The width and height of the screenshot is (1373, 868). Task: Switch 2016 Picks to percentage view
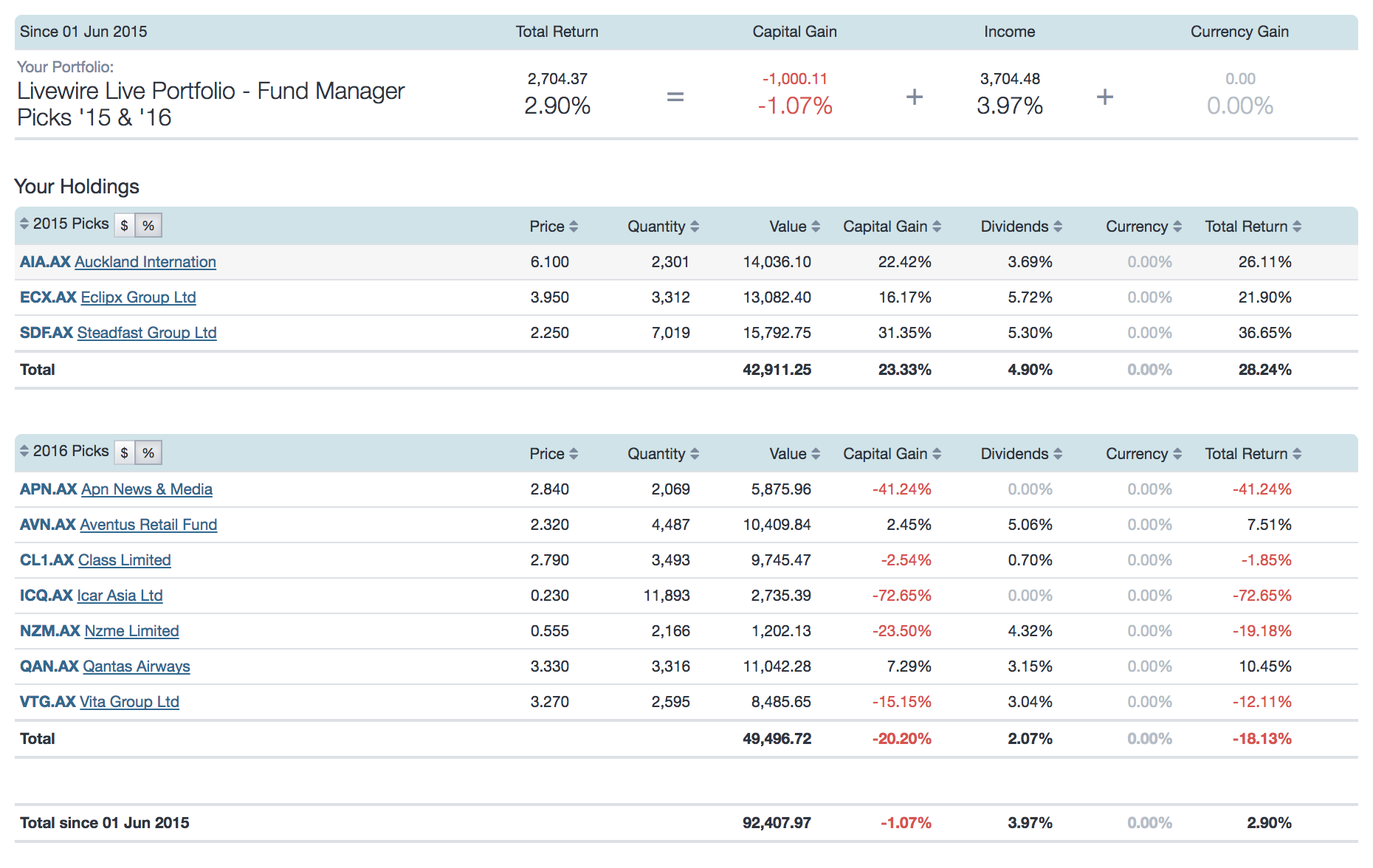(148, 451)
